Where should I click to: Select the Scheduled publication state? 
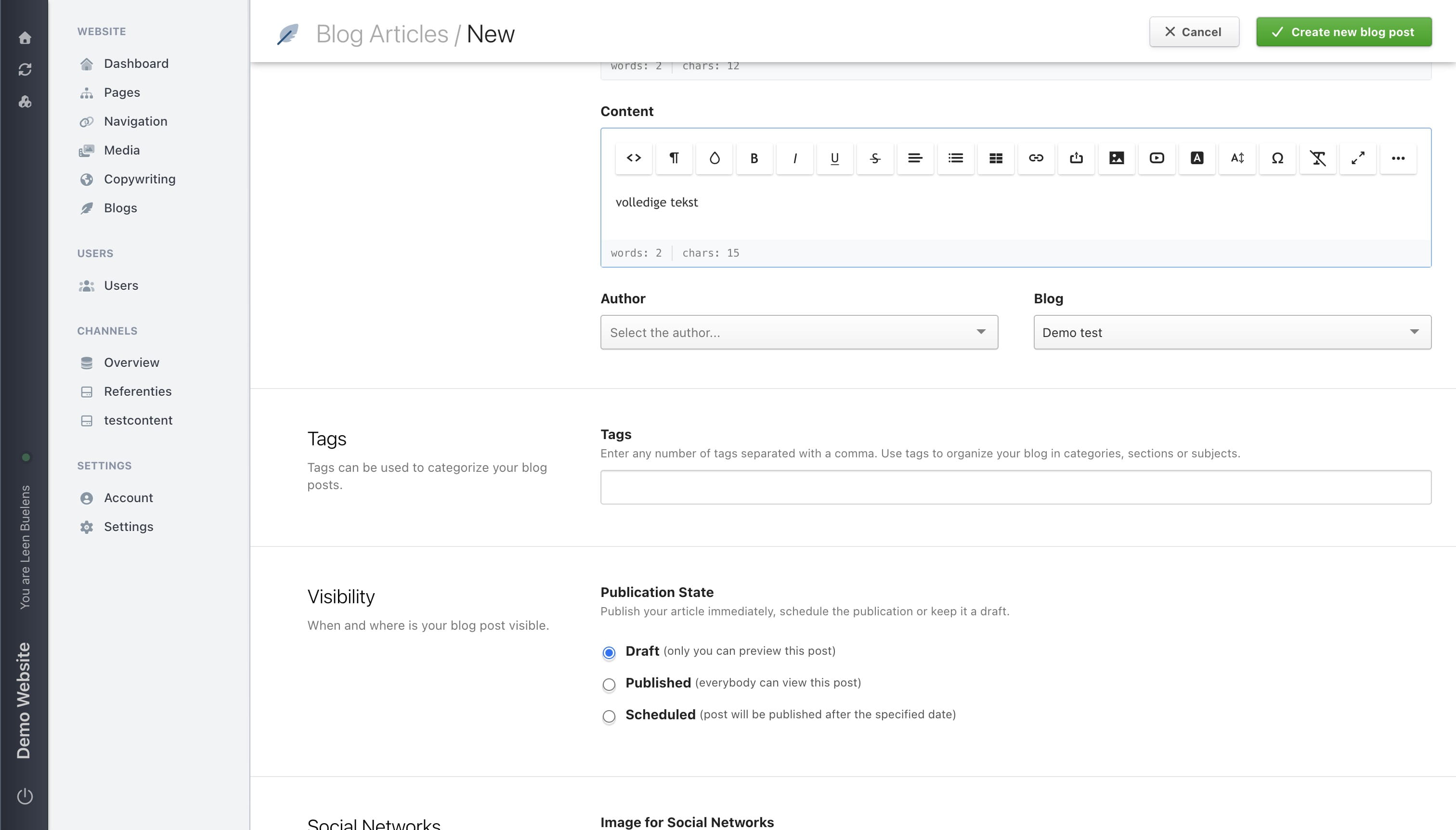coord(608,716)
